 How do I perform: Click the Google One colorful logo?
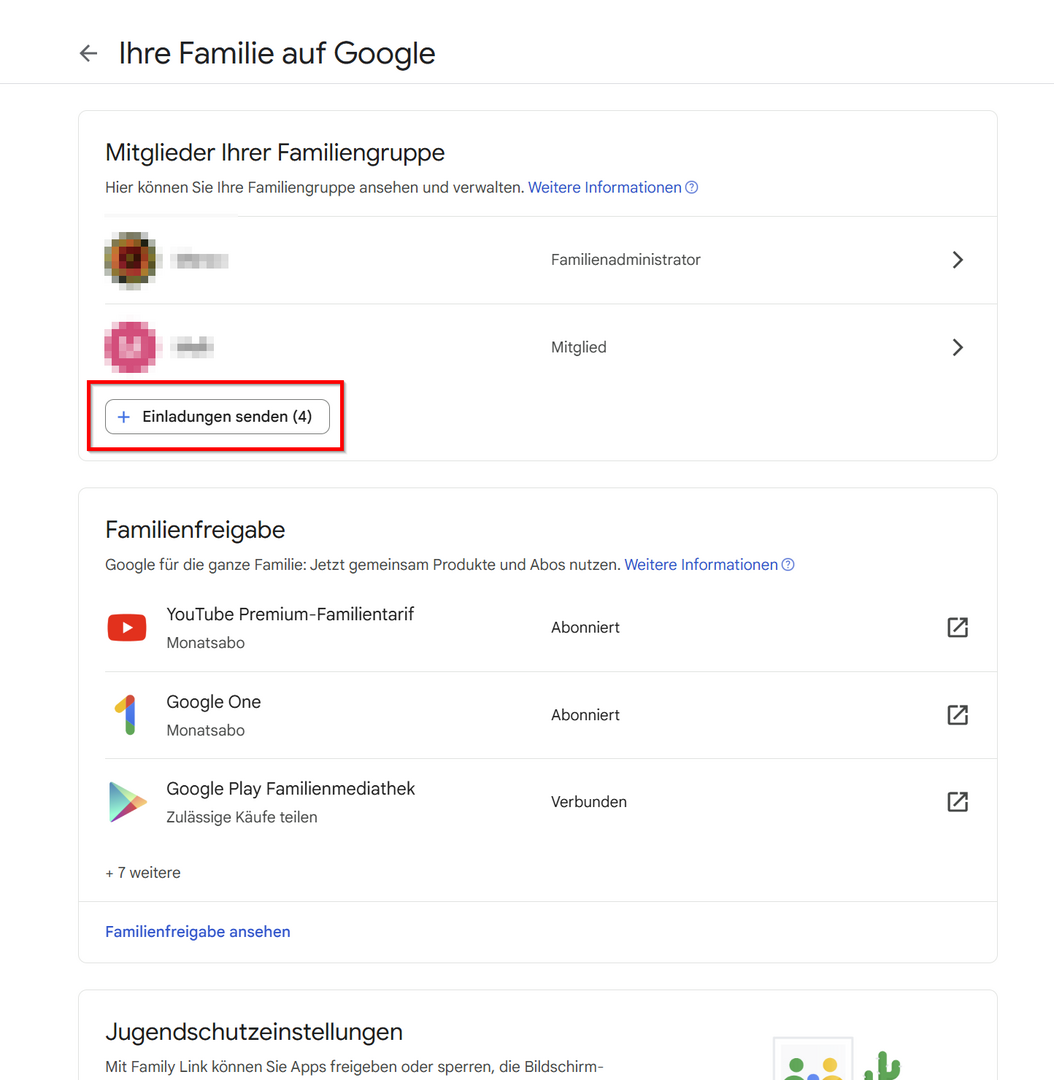pos(126,715)
